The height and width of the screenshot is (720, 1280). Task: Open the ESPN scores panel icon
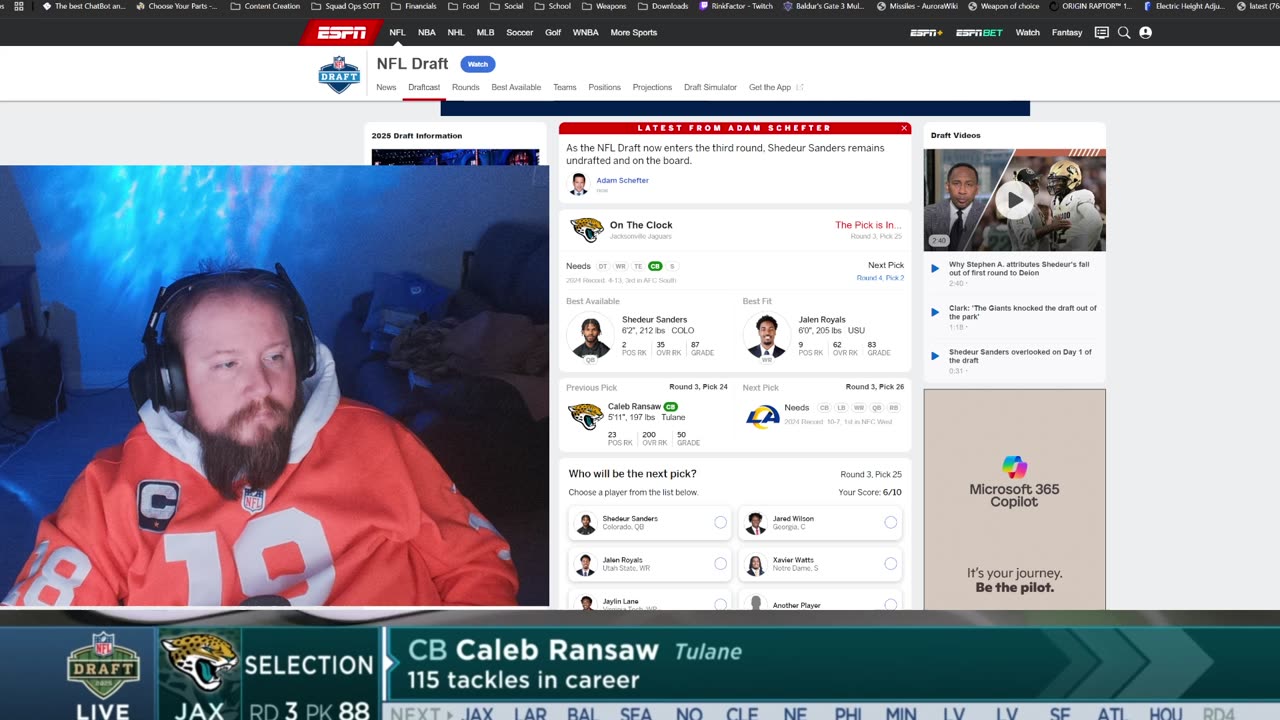coord(1102,33)
